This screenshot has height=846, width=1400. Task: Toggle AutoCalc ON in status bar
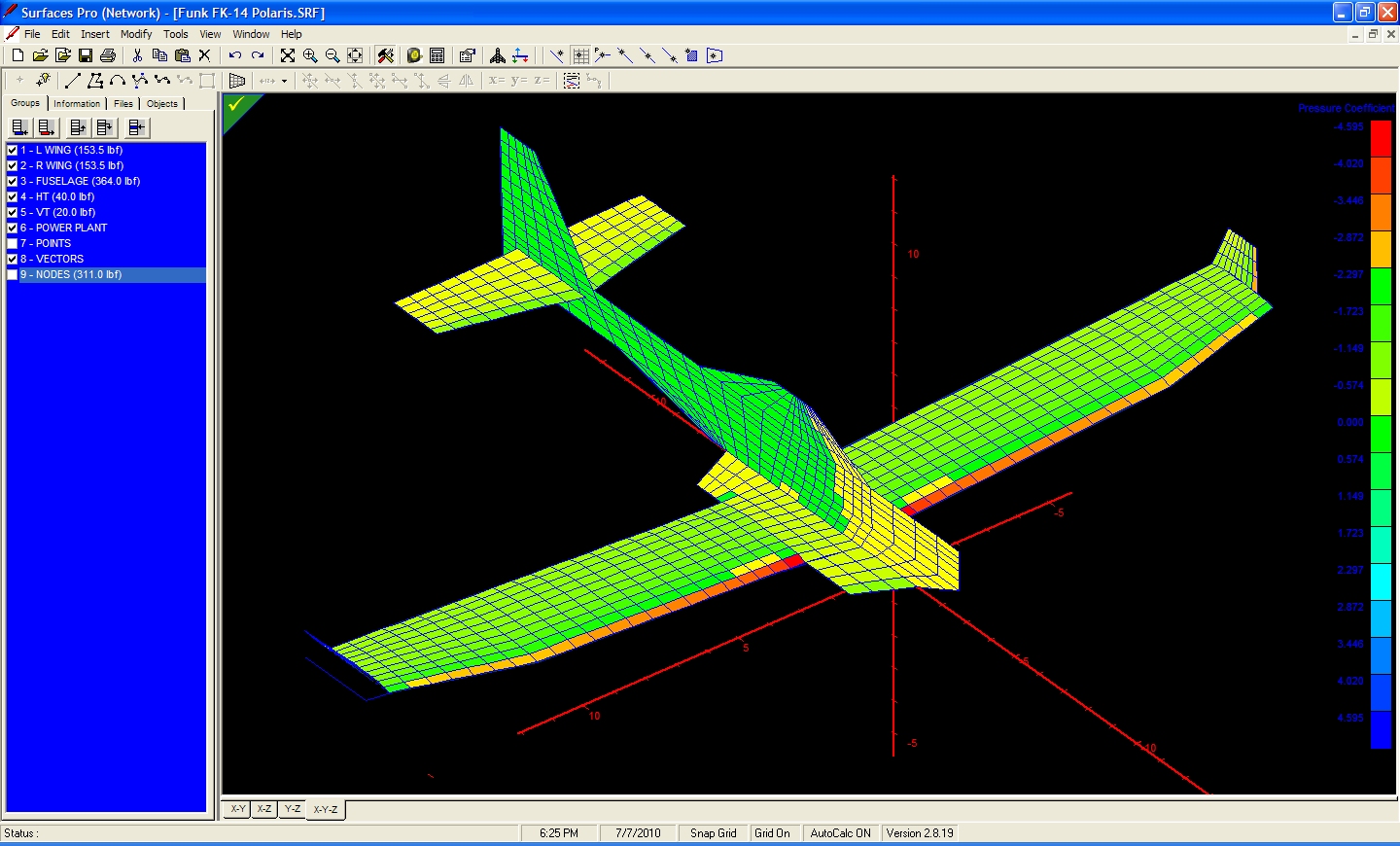pos(841,833)
